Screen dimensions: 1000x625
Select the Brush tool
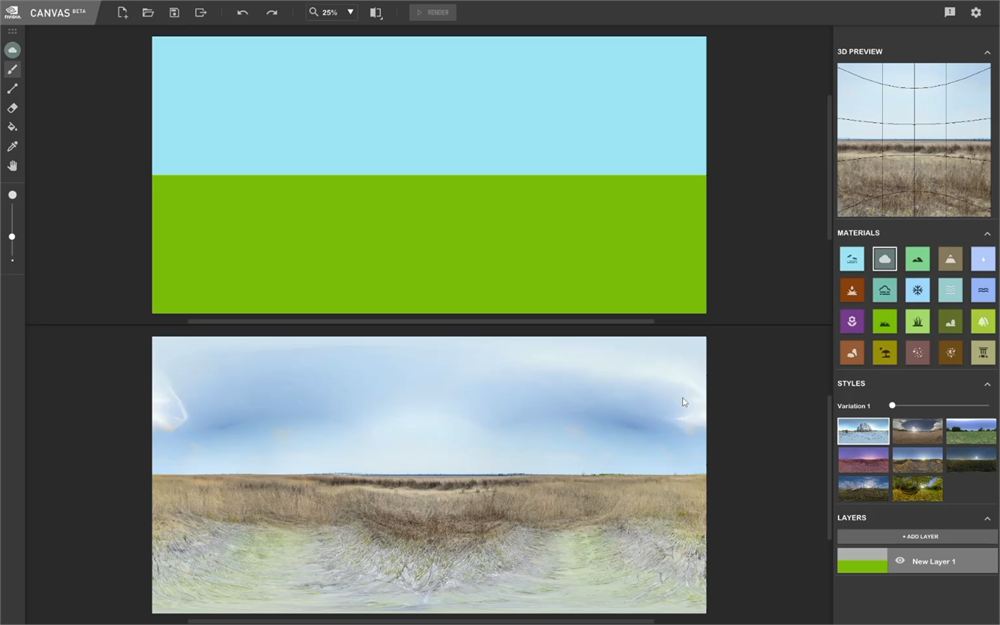tap(12, 70)
